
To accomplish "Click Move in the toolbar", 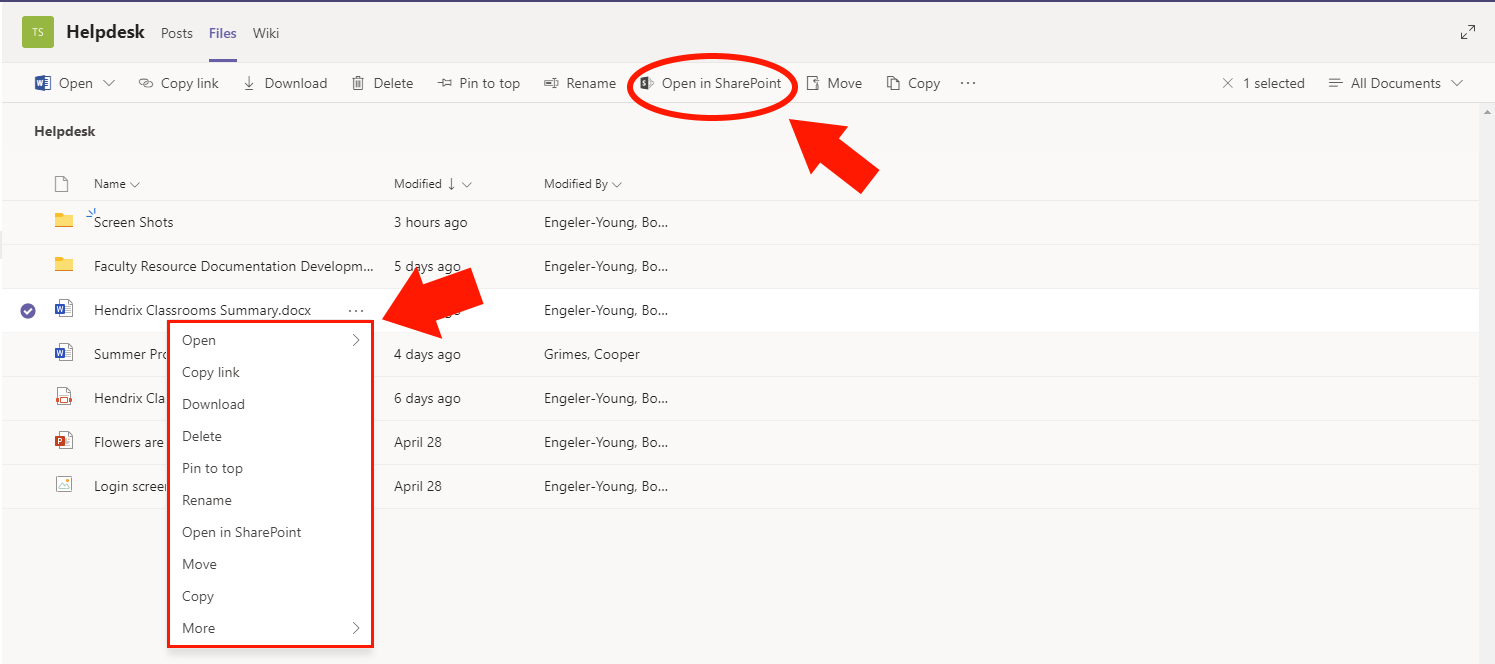I will [834, 83].
